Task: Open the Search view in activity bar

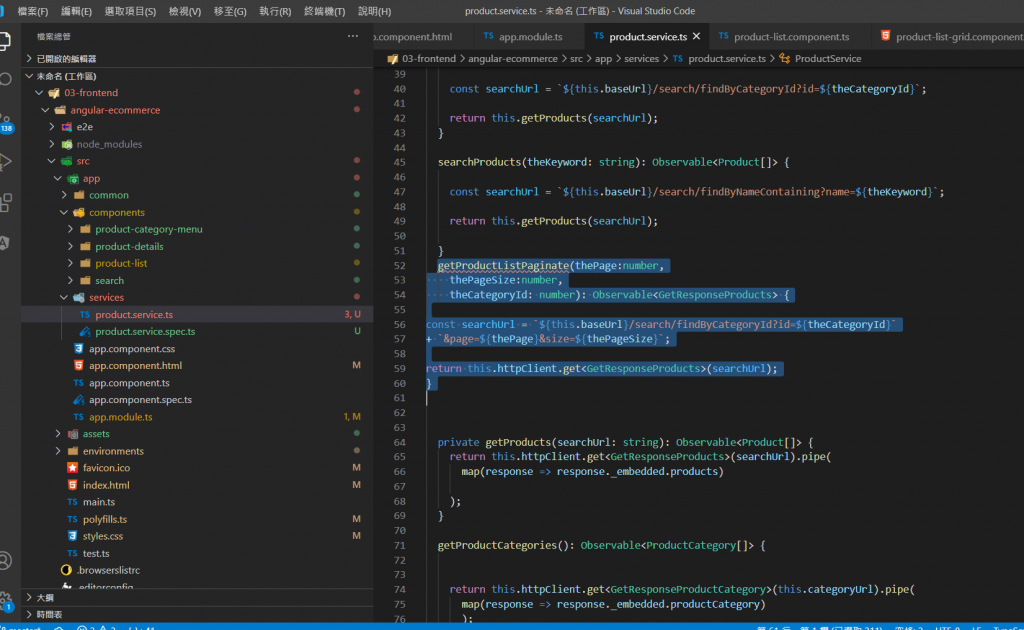Action: coord(7,79)
